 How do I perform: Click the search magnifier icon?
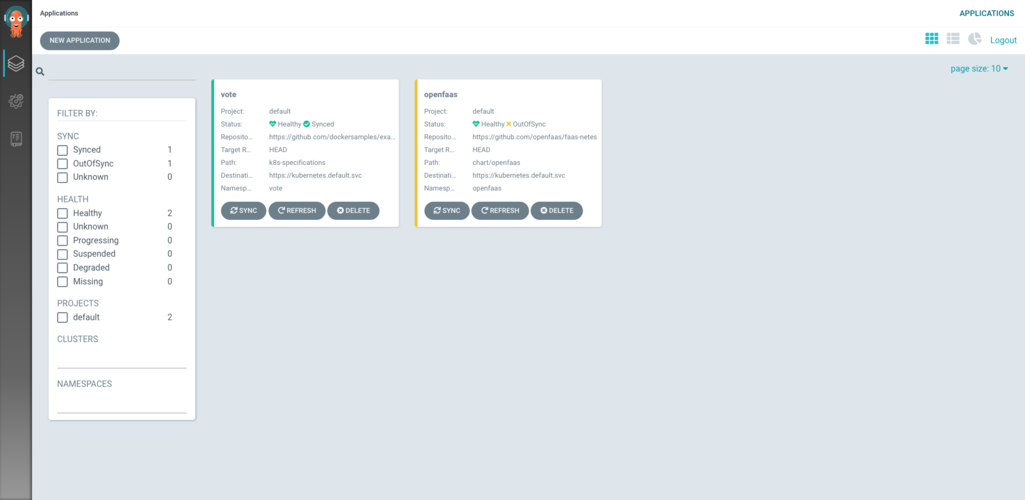[40, 72]
